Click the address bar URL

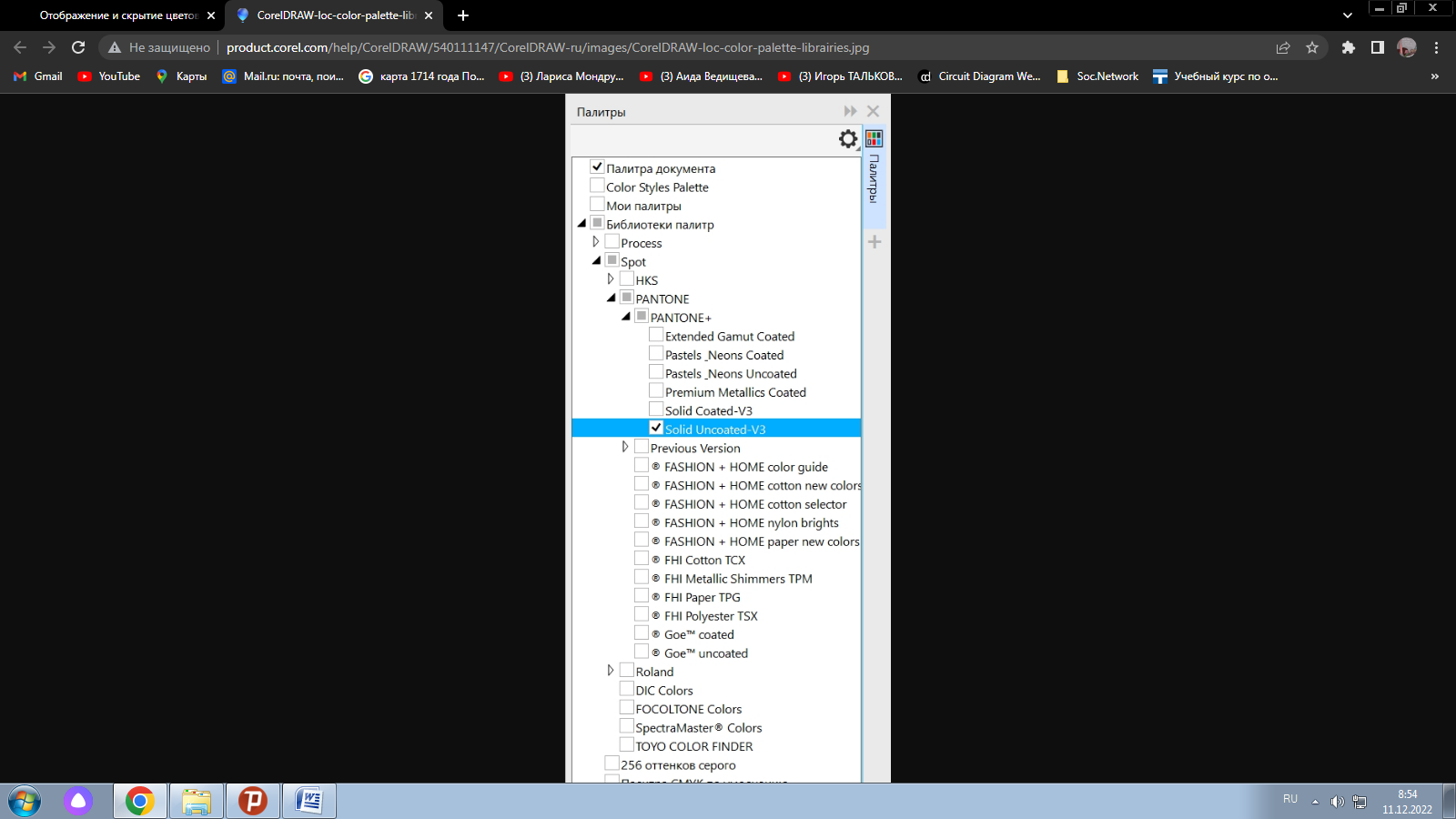(548, 47)
